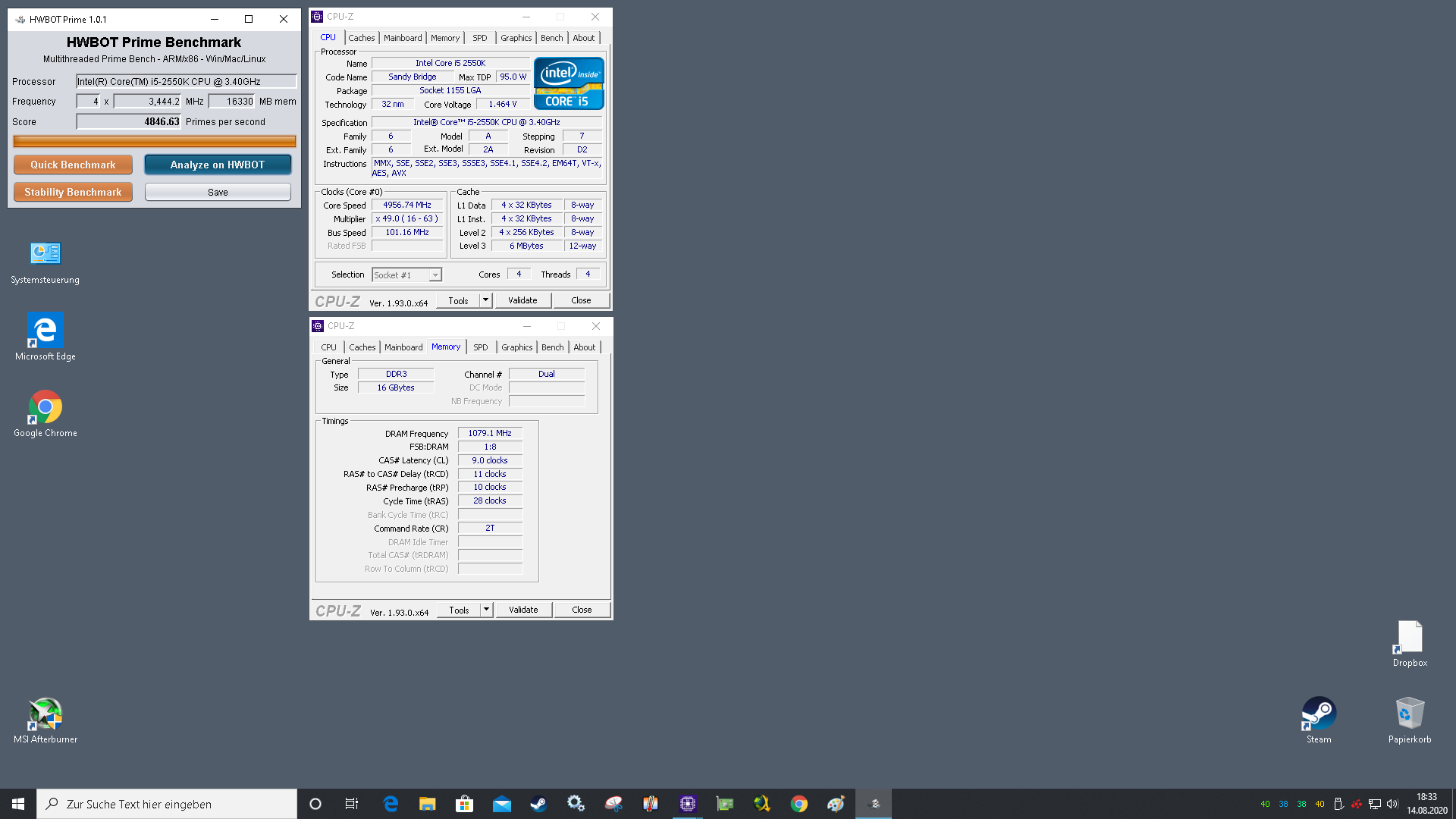Open the network tray icon
Image resolution: width=1456 pixels, height=819 pixels.
tap(1374, 804)
